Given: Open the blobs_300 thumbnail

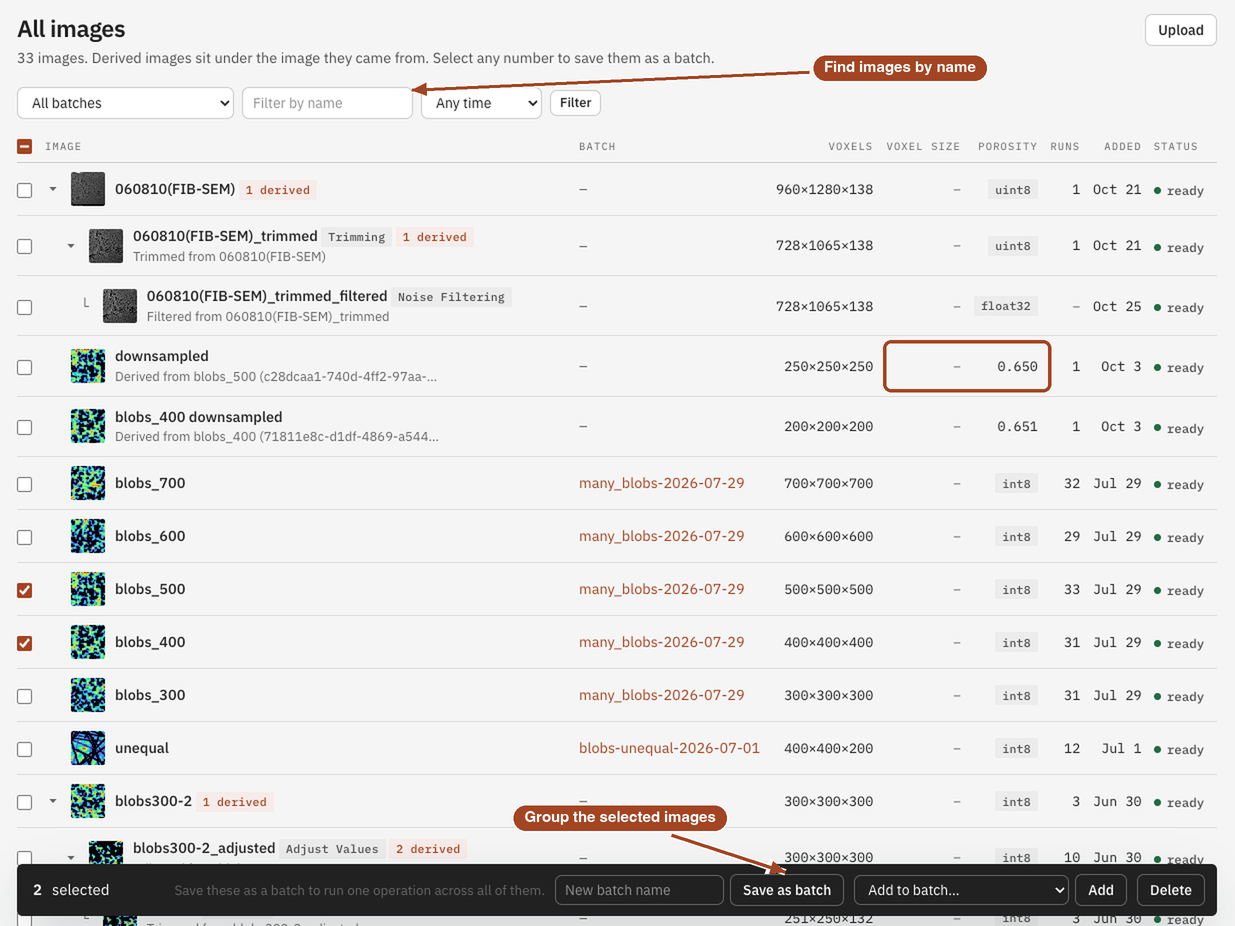Looking at the screenshot, I should (88, 695).
